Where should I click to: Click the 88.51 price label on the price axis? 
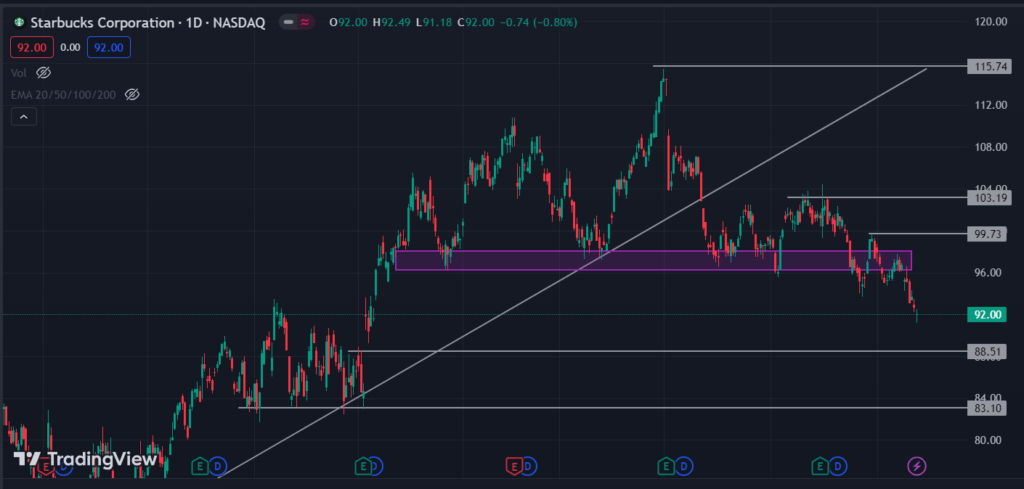(x=987, y=352)
